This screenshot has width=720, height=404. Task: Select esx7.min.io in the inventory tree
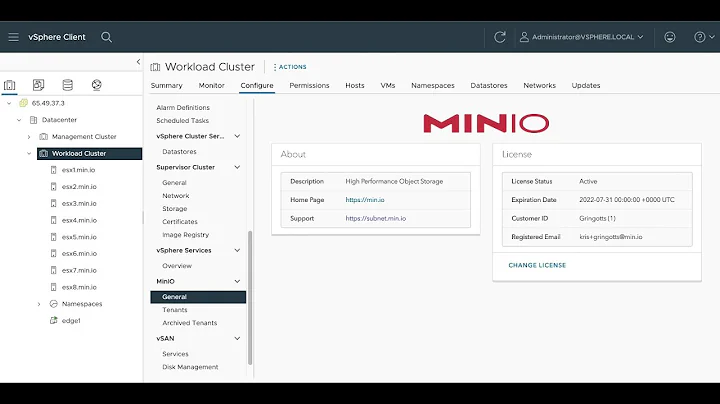pyautogui.click(x=79, y=270)
